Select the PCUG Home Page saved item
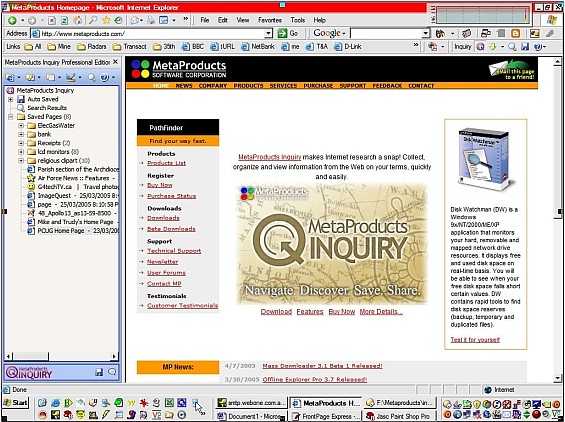 (x=74, y=231)
